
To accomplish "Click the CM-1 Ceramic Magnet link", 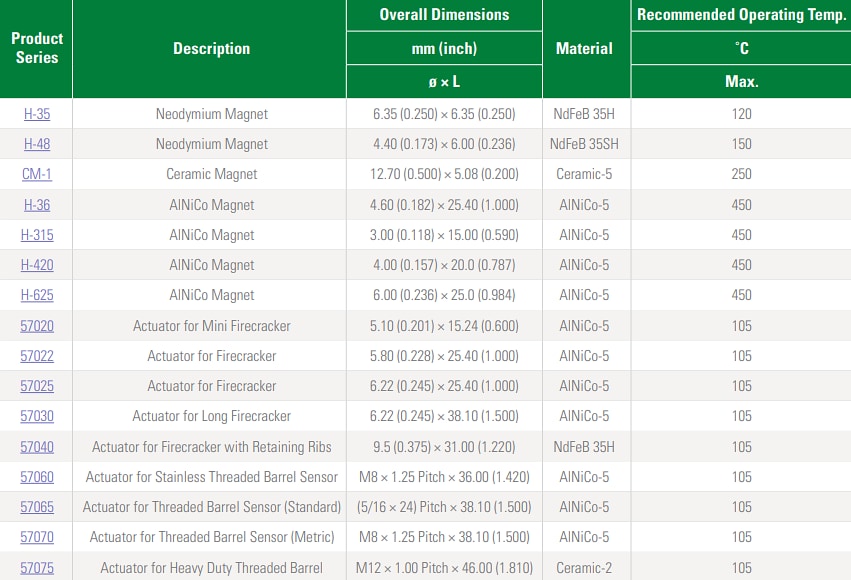I will (36, 174).
